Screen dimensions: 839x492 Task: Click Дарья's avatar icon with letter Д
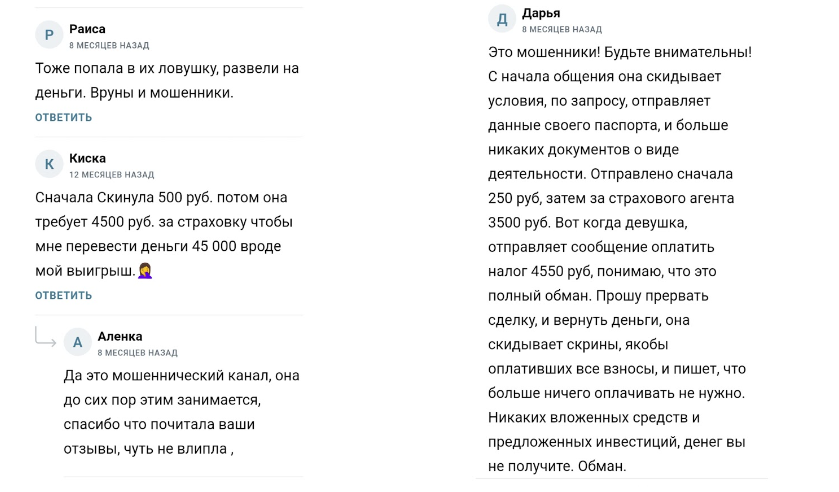(x=502, y=19)
